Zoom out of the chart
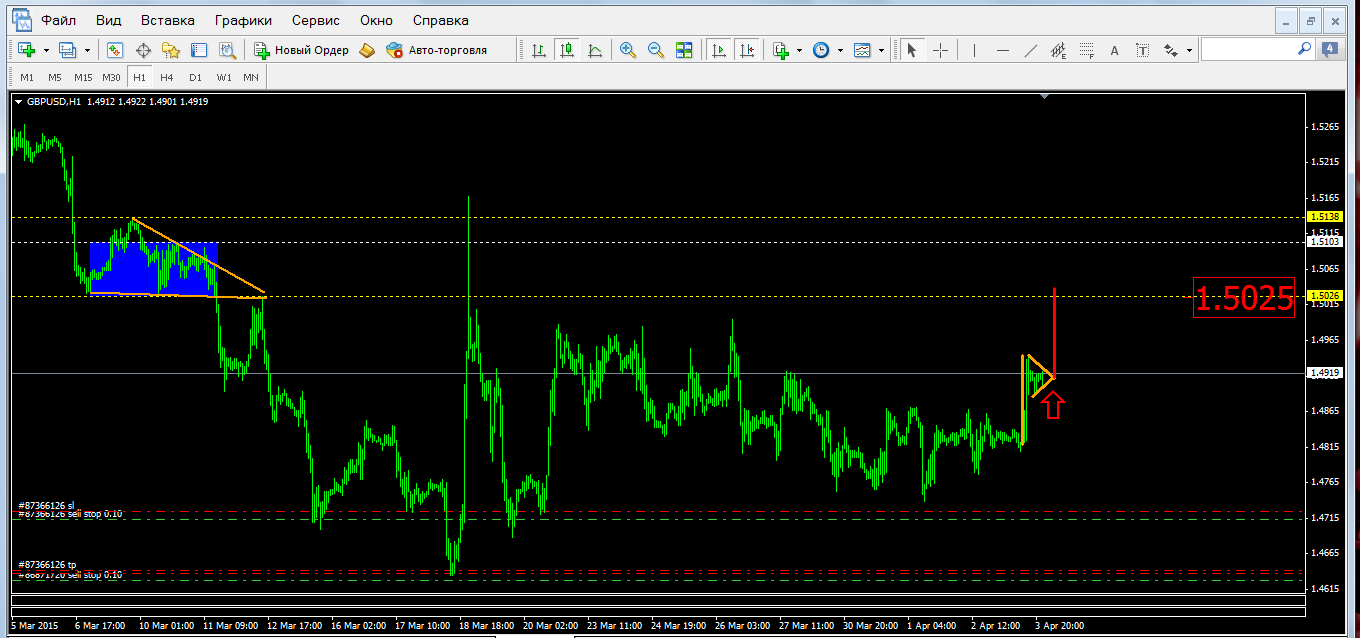Image resolution: width=1360 pixels, height=638 pixels. coord(656,50)
